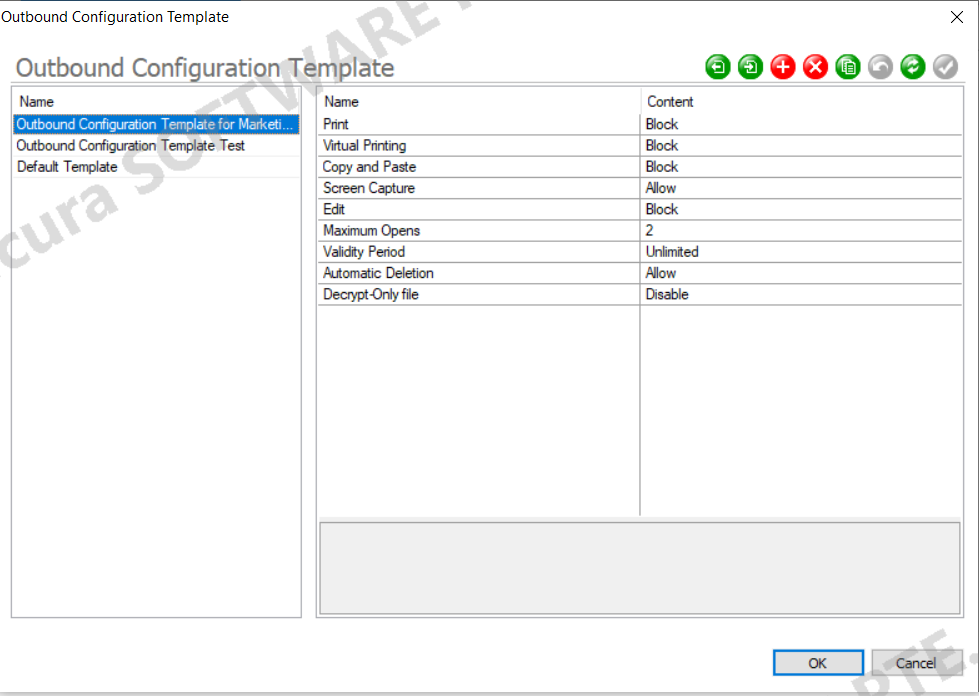Click the undo icon in the toolbar
The width and height of the screenshot is (979, 696).
880,66
